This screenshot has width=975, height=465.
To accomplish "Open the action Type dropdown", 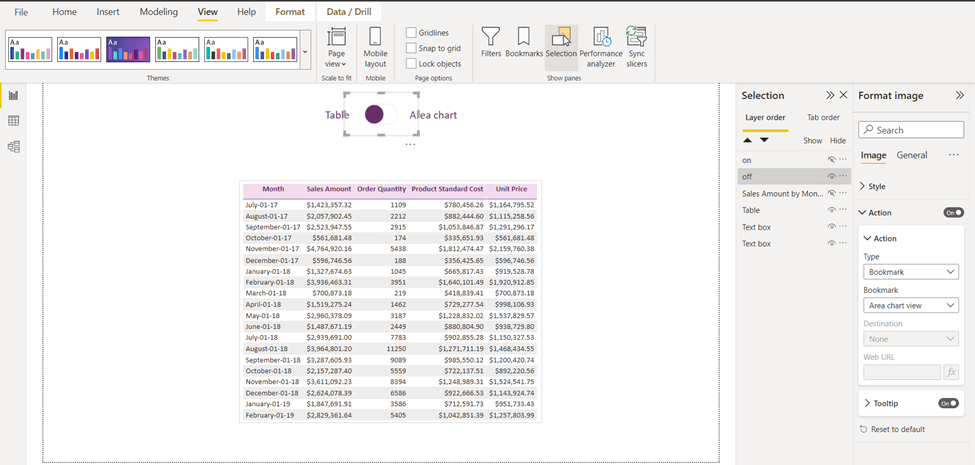I will click(910, 272).
